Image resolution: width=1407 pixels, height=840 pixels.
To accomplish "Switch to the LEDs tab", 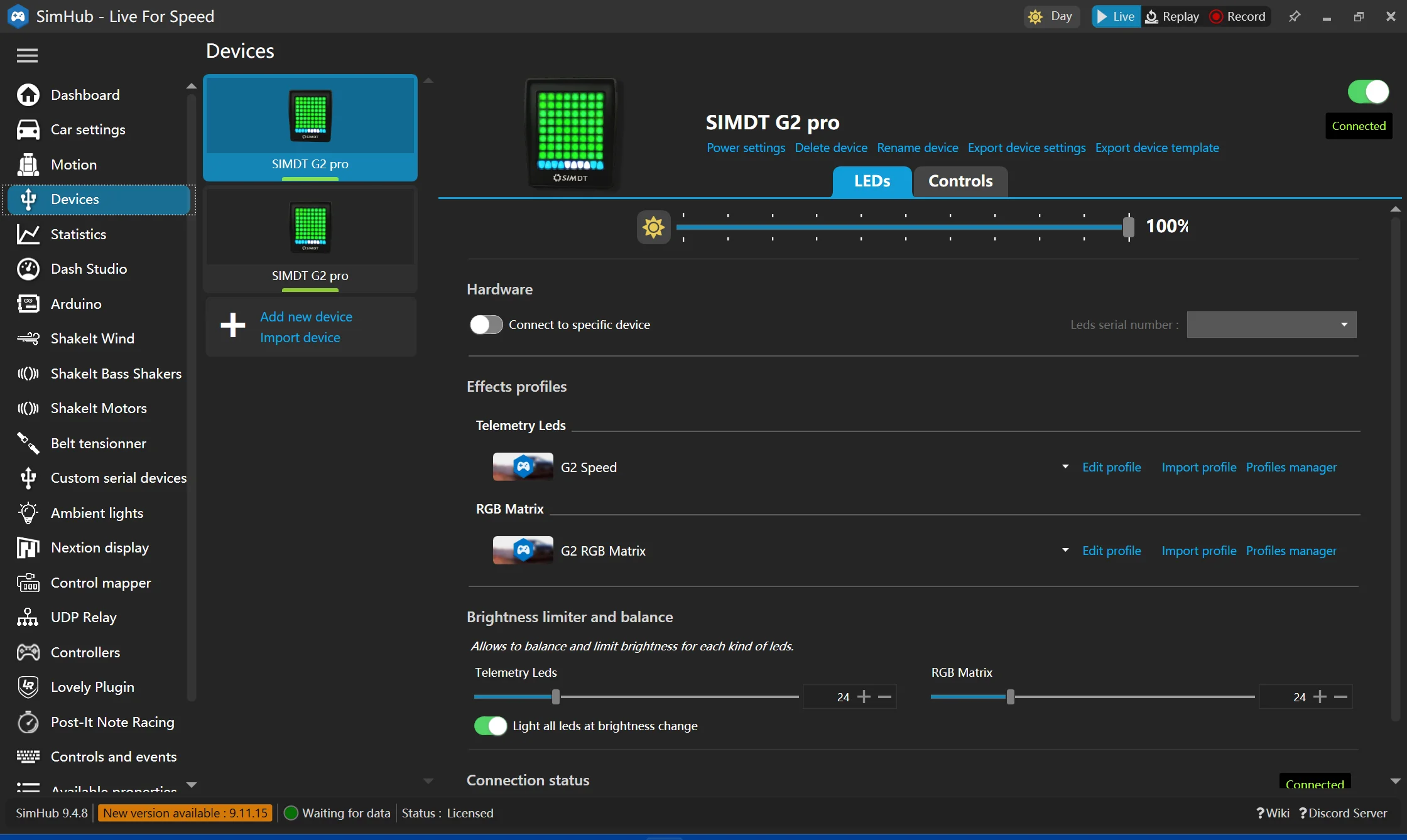I will tap(872, 181).
